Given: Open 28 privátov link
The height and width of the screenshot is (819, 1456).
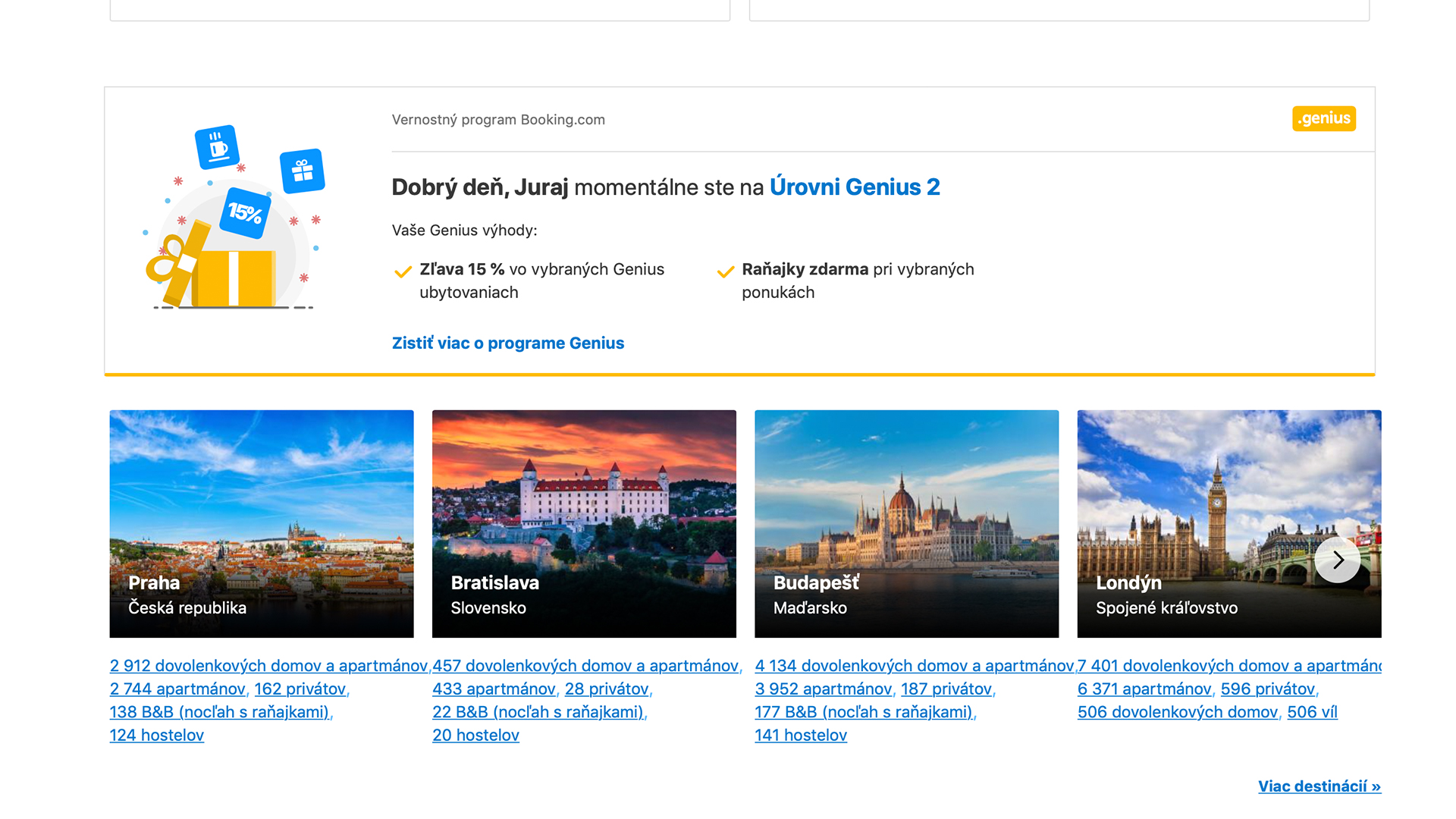Looking at the screenshot, I should 607,689.
